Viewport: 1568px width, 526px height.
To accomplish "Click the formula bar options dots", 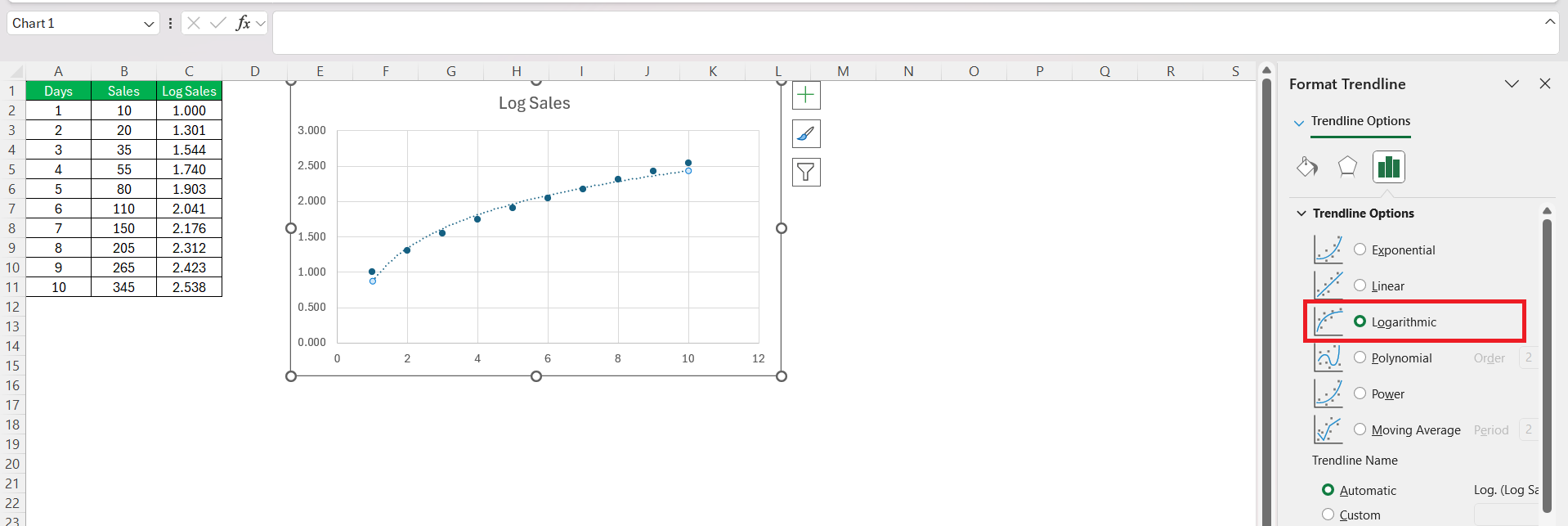I will pyautogui.click(x=170, y=23).
